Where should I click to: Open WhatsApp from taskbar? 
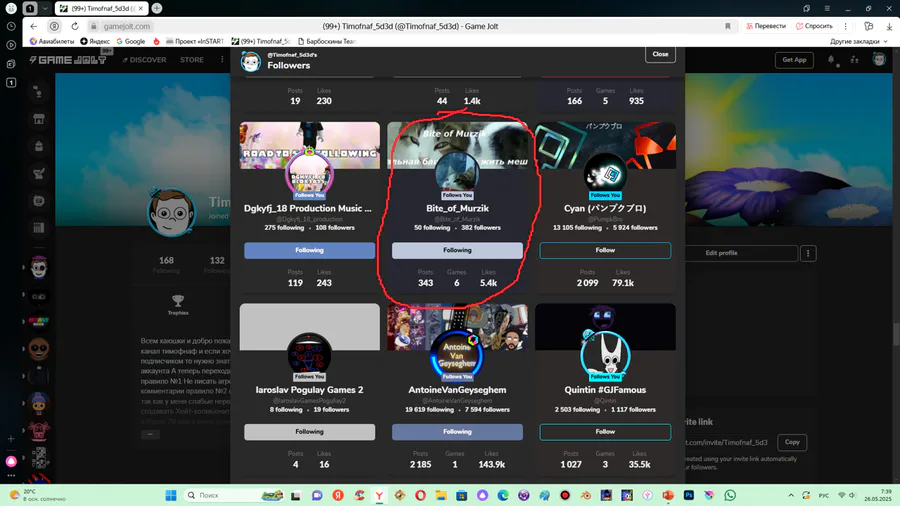click(730, 495)
